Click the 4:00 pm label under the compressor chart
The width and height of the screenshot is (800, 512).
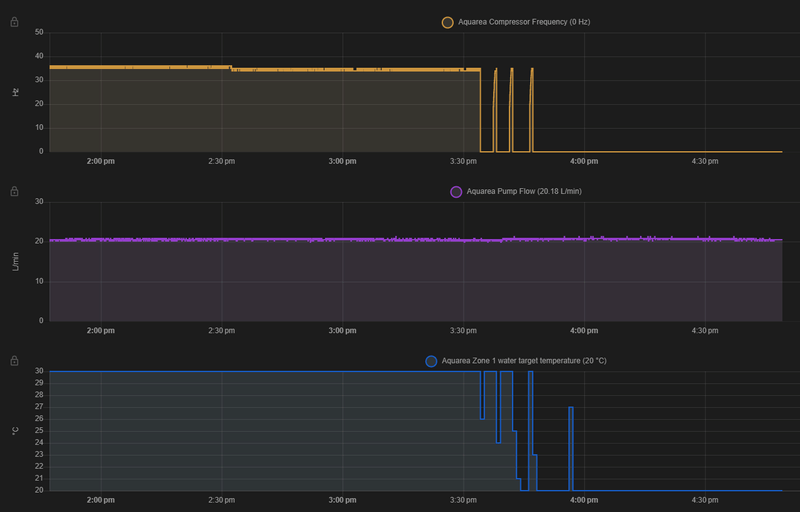583,161
